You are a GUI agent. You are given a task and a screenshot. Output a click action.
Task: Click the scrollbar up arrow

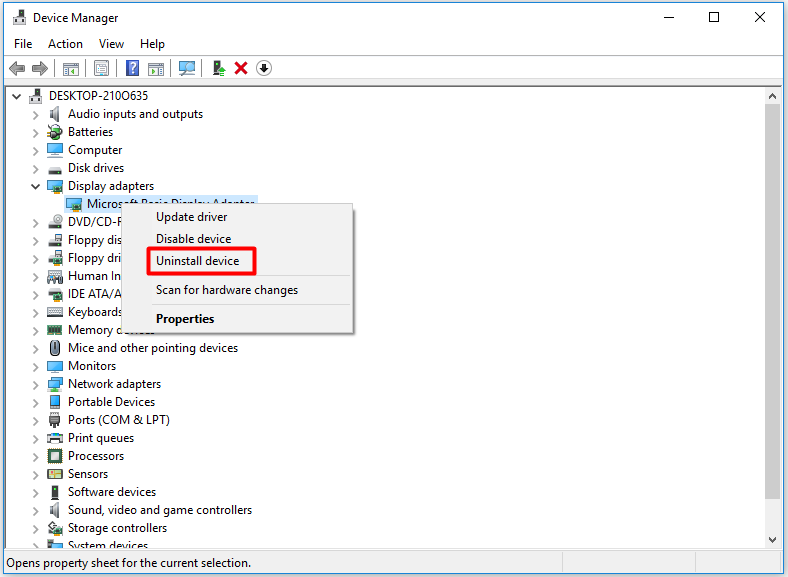[772, 96]
